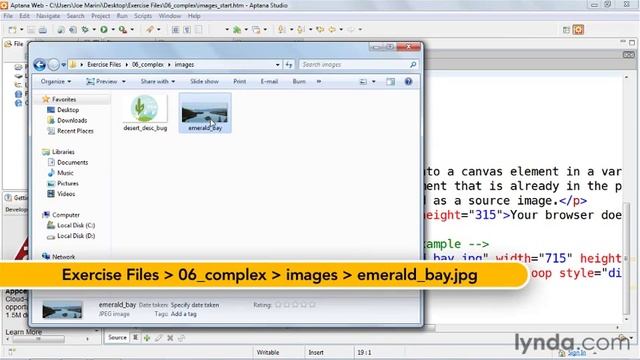Image resolution: width=640 pixels, height=360 pixels.
Task: Select the emerald_bay image thumbnail
Action: (205, 113)
